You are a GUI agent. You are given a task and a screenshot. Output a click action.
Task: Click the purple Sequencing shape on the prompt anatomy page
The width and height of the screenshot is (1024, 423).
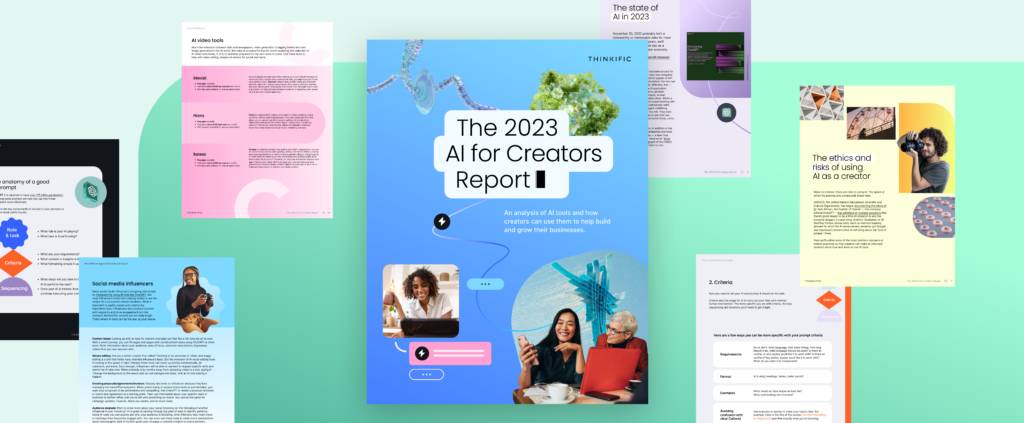(14, 287)
